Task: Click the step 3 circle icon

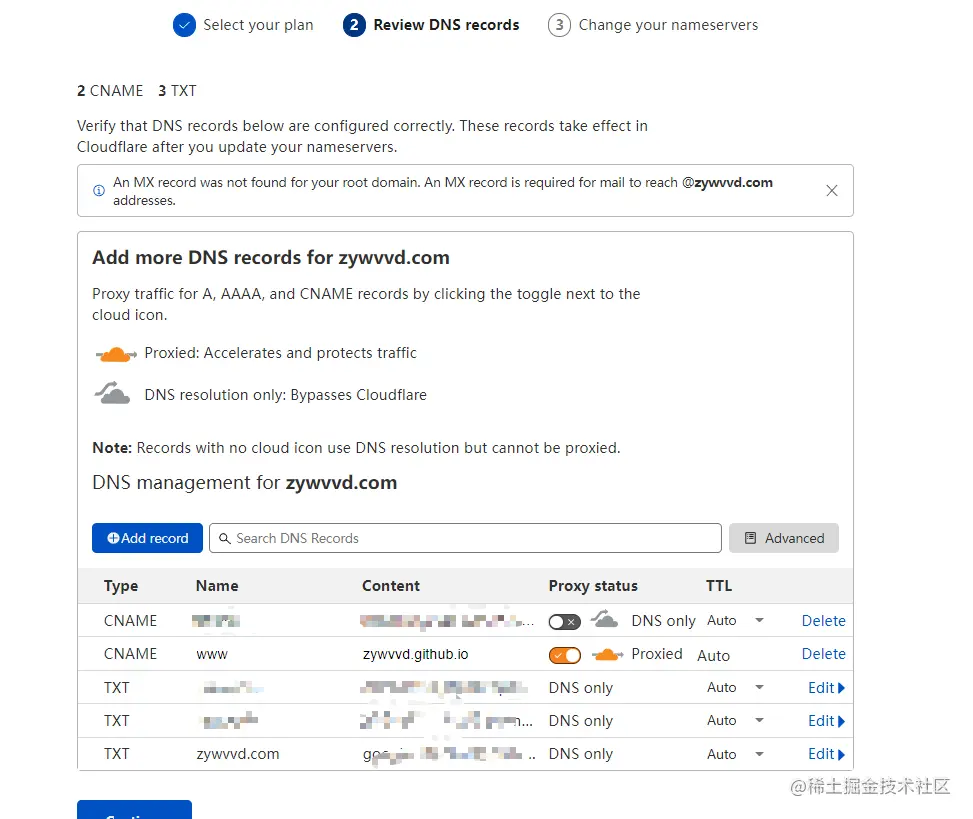Action: point(559,25)
